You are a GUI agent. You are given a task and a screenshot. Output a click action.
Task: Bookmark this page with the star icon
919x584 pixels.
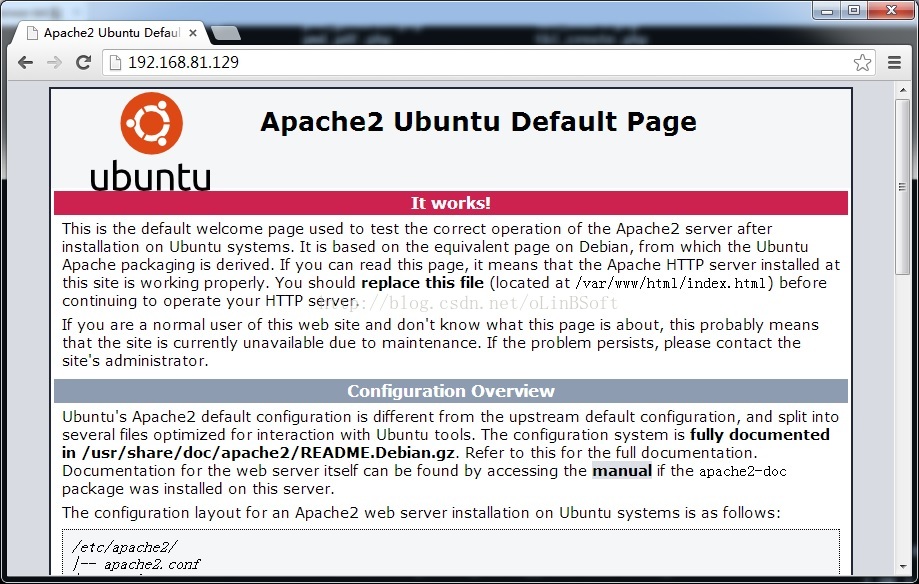[x=862, y=62]
